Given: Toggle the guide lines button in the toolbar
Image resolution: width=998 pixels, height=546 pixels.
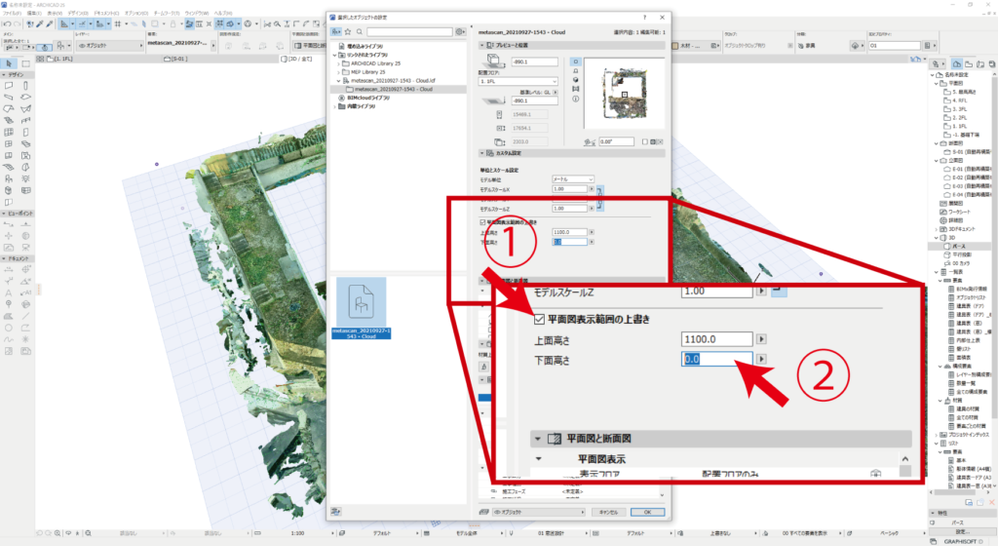Looking at the screenshot, I should 81,24.
